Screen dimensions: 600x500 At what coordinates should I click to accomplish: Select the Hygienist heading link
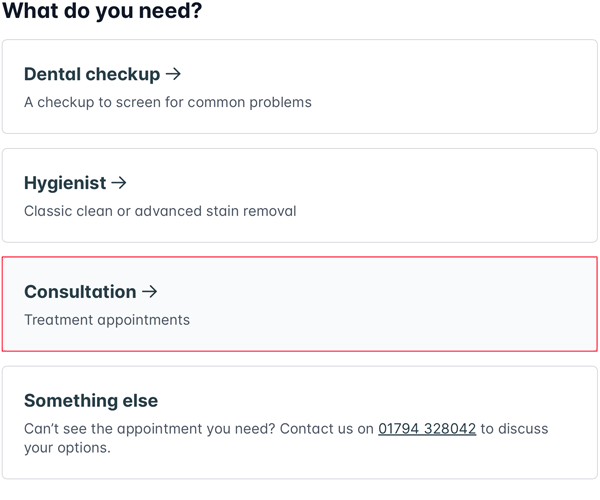[x=65, y=183]
